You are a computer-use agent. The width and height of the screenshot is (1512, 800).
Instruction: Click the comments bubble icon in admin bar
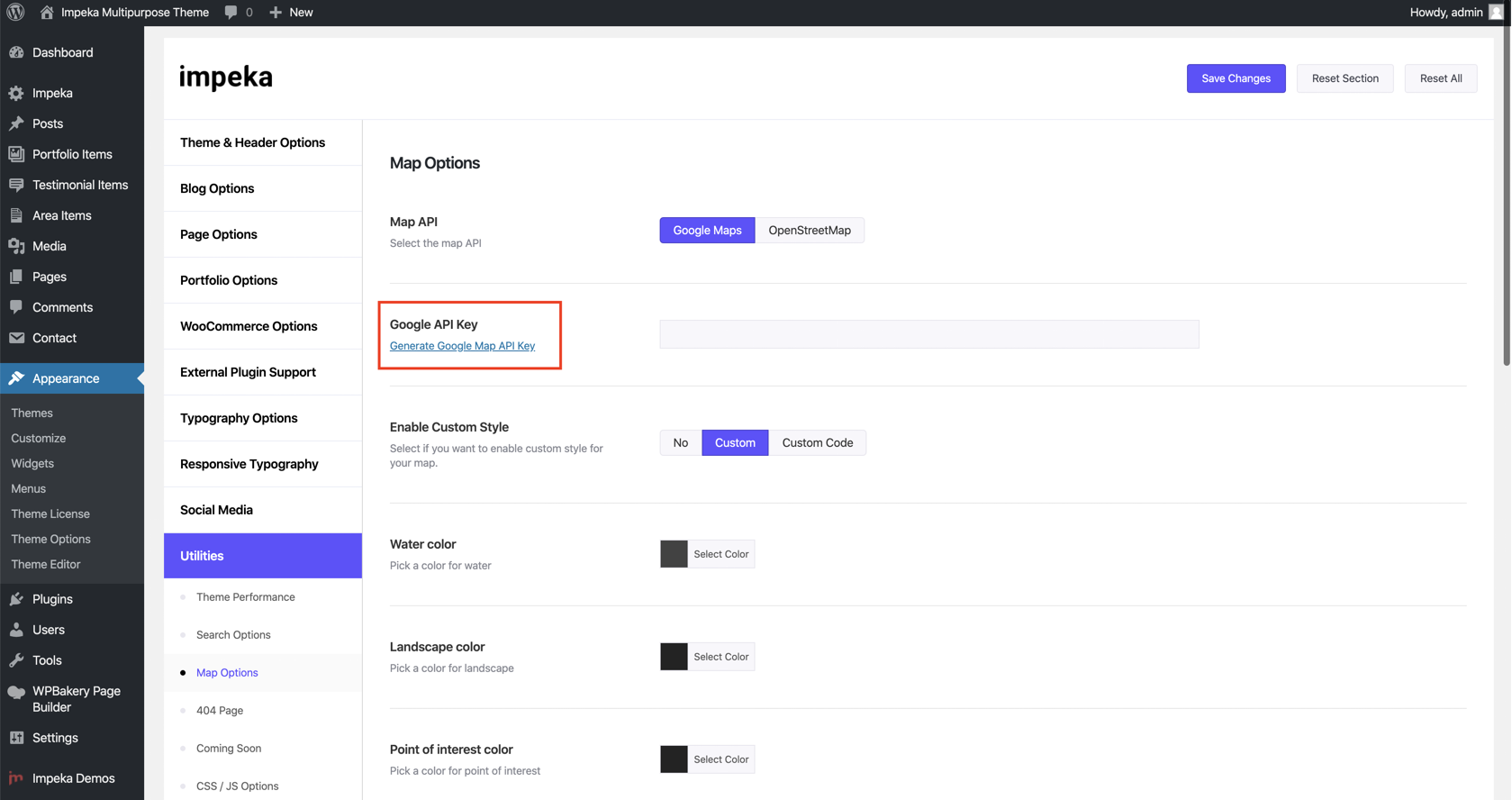point(231,13)
